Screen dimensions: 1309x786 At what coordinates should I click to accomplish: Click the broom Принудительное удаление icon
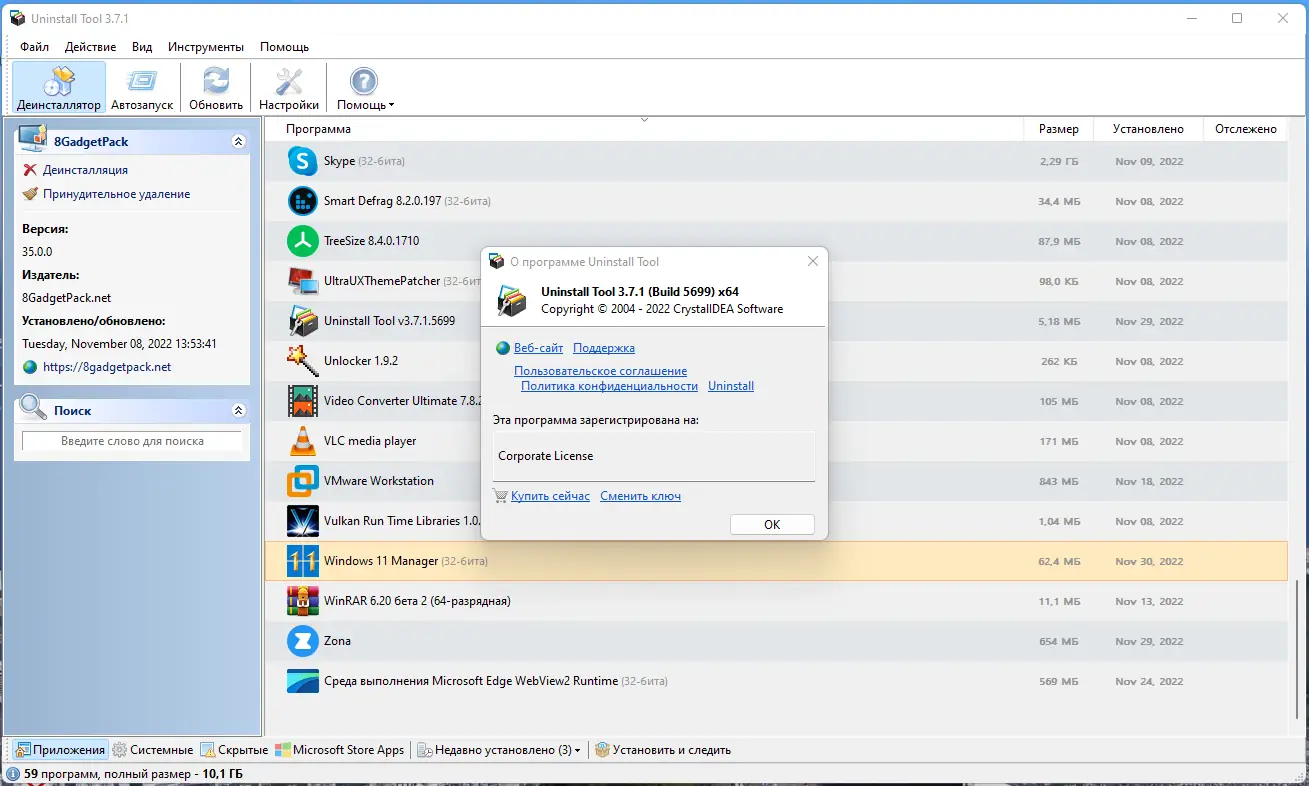tap(30, 194)
